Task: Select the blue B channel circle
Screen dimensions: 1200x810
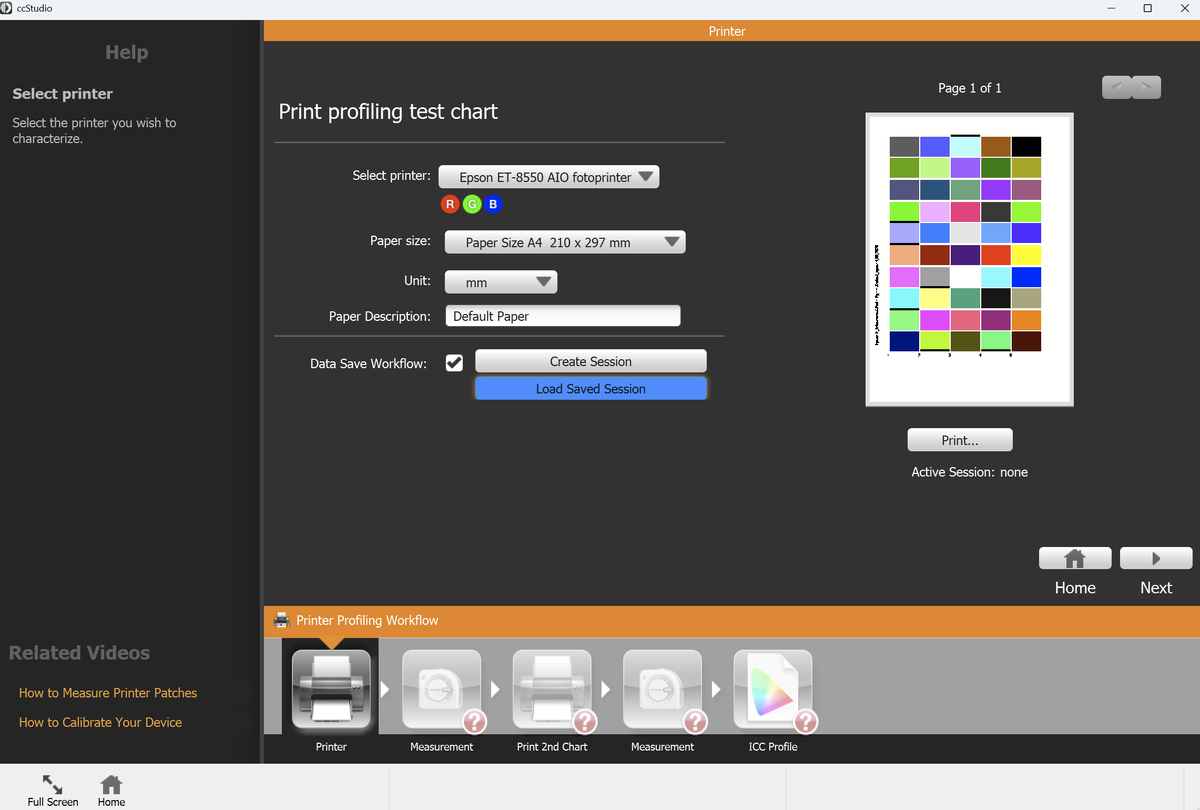Action: [492, 205]
